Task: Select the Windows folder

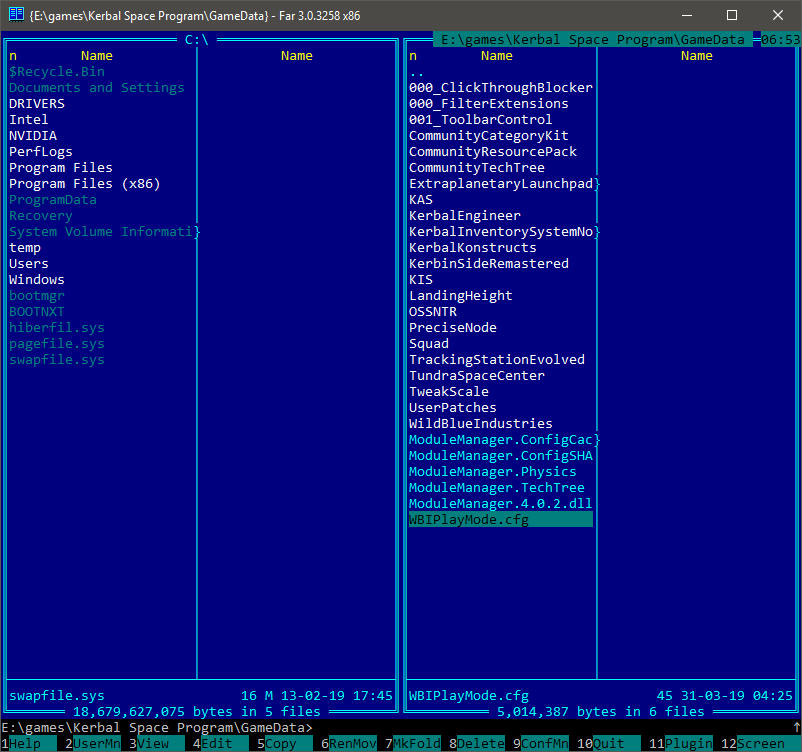Action: point(37,280)
